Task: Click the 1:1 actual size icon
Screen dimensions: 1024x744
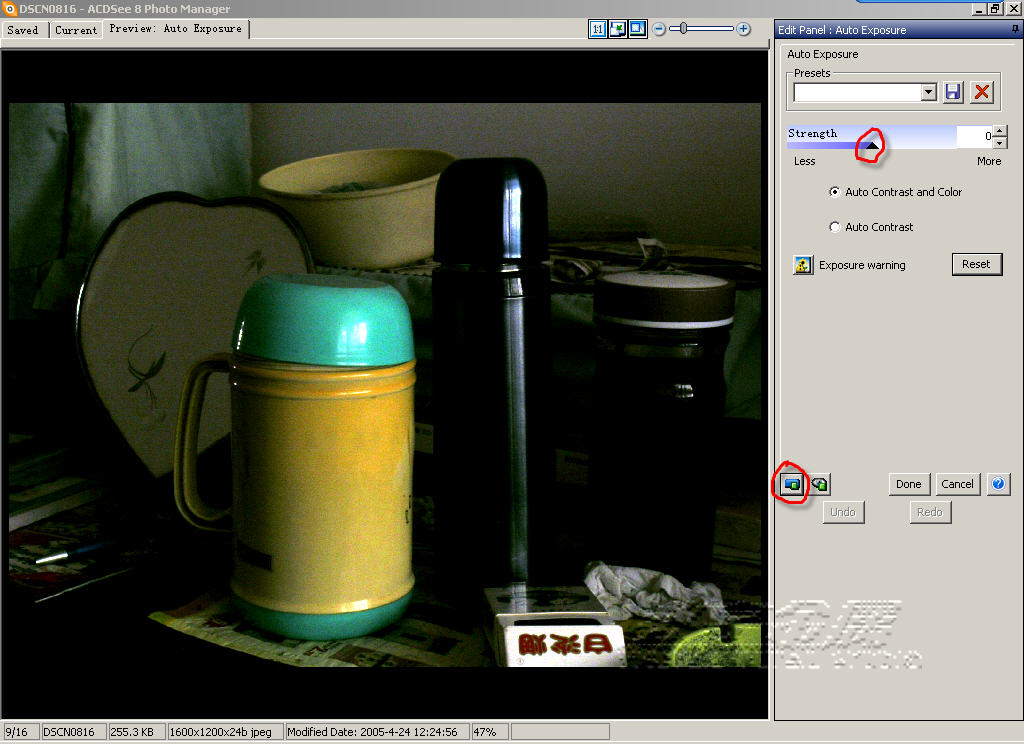Action: pos(598,29)
